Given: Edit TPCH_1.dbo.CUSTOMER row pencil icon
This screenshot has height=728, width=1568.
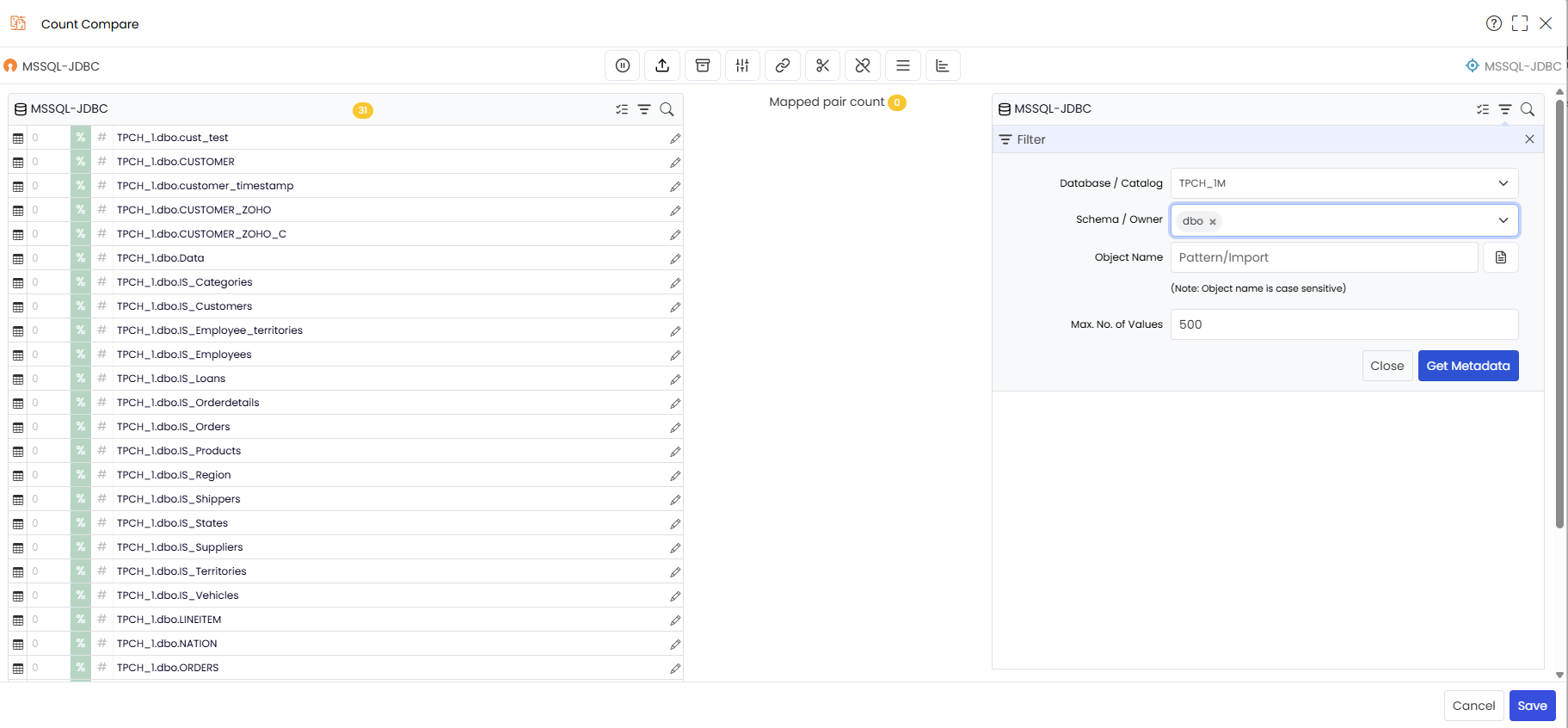Looking at the screenshot, I should pyautogui.click(x=675, y=162).
